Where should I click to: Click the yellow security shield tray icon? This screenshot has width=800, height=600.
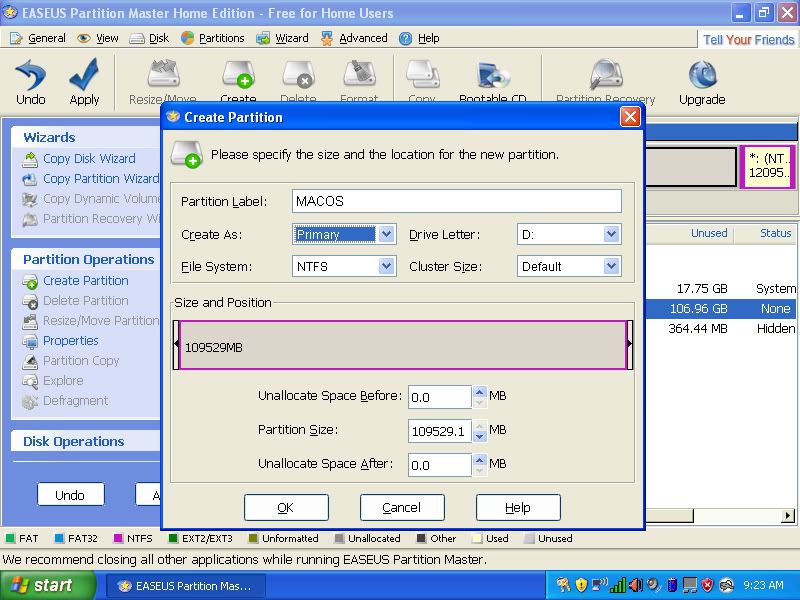pos(581,585)
